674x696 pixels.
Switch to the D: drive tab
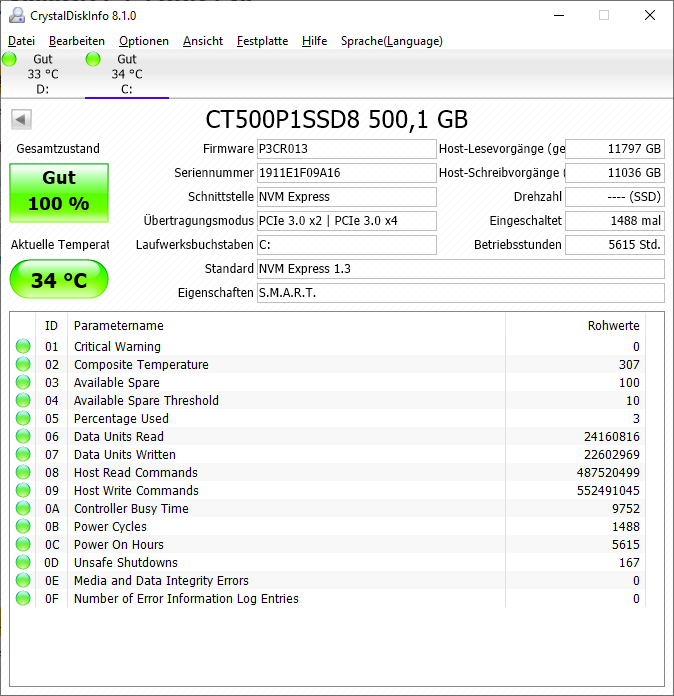(x=43, y=74)
